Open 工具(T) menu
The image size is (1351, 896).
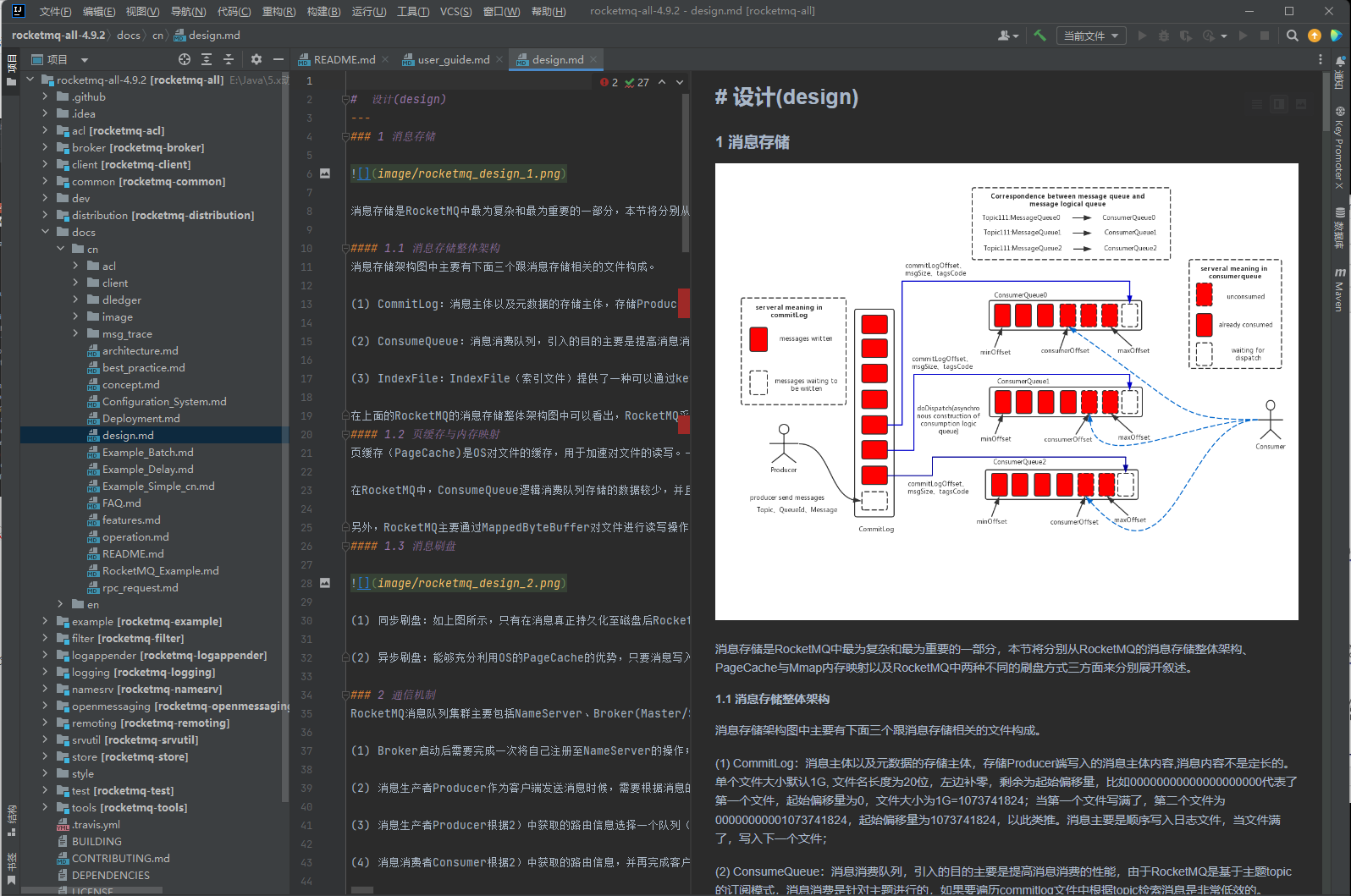pos(413,11)
